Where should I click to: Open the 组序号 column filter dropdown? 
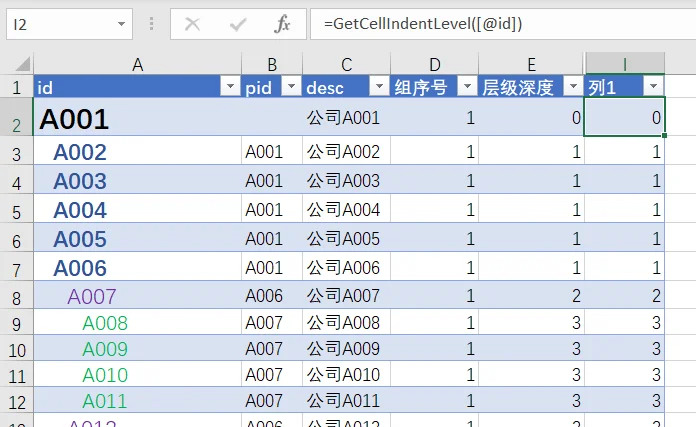[x=467, y=86]
